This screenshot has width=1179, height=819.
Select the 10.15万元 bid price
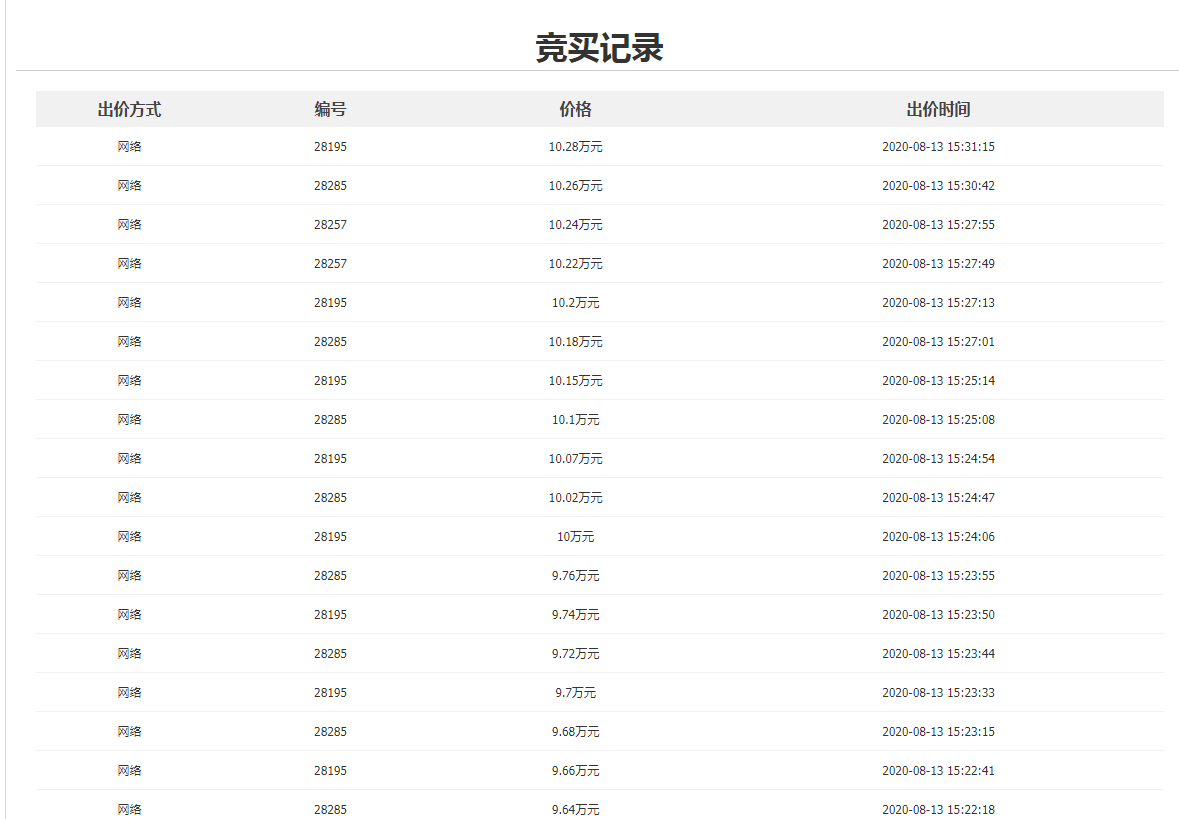pos(575,381)
